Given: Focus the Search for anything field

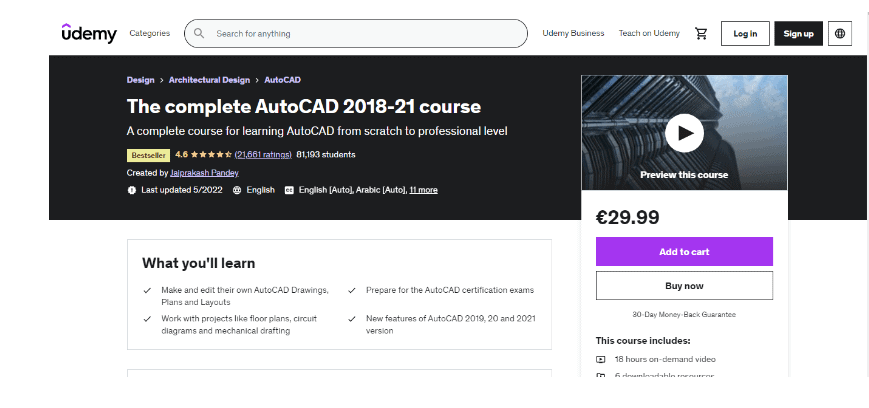Looking at the screenshot, I should click(356, 33).
